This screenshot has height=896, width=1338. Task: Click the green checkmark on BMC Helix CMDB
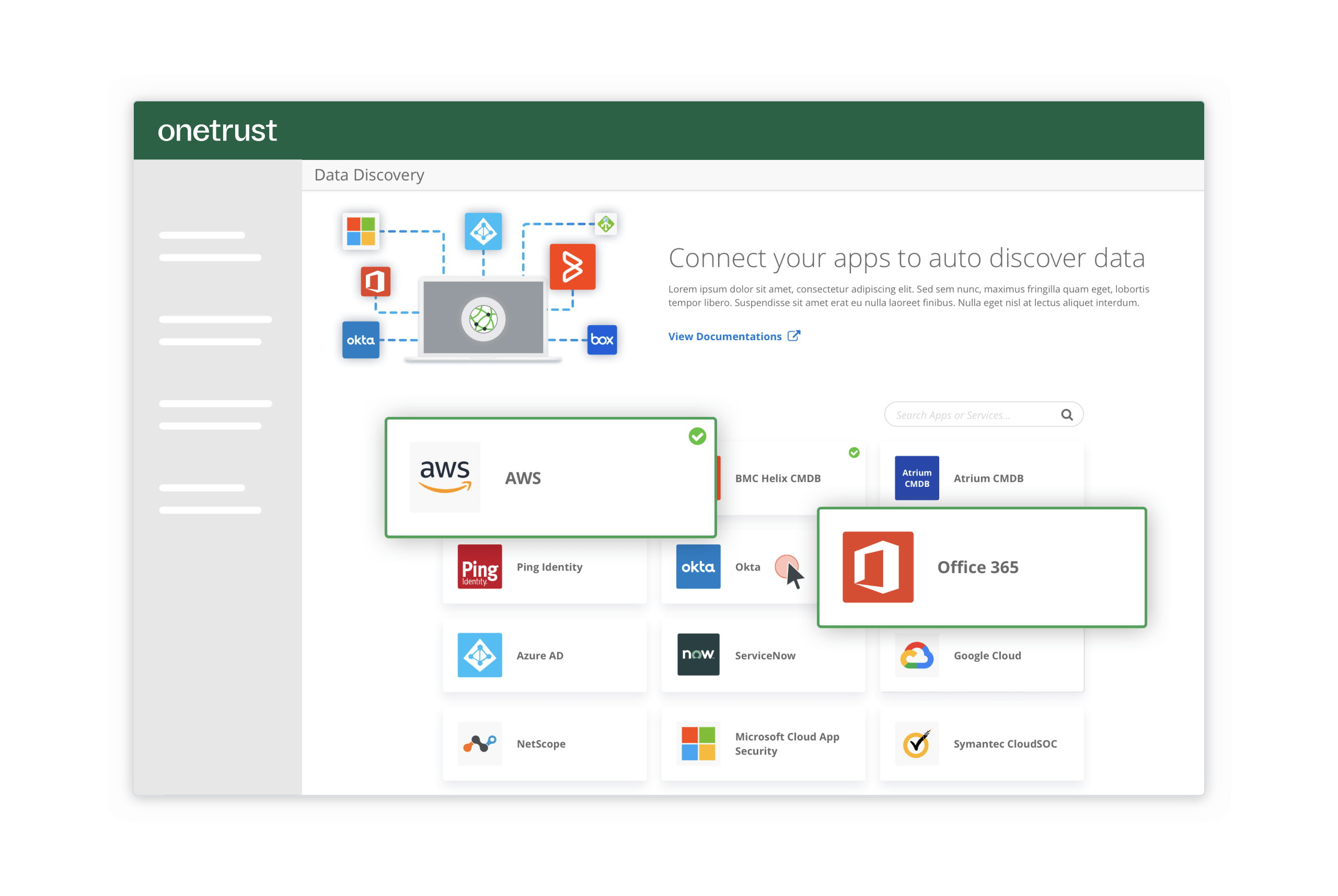[x=854, y=452]
